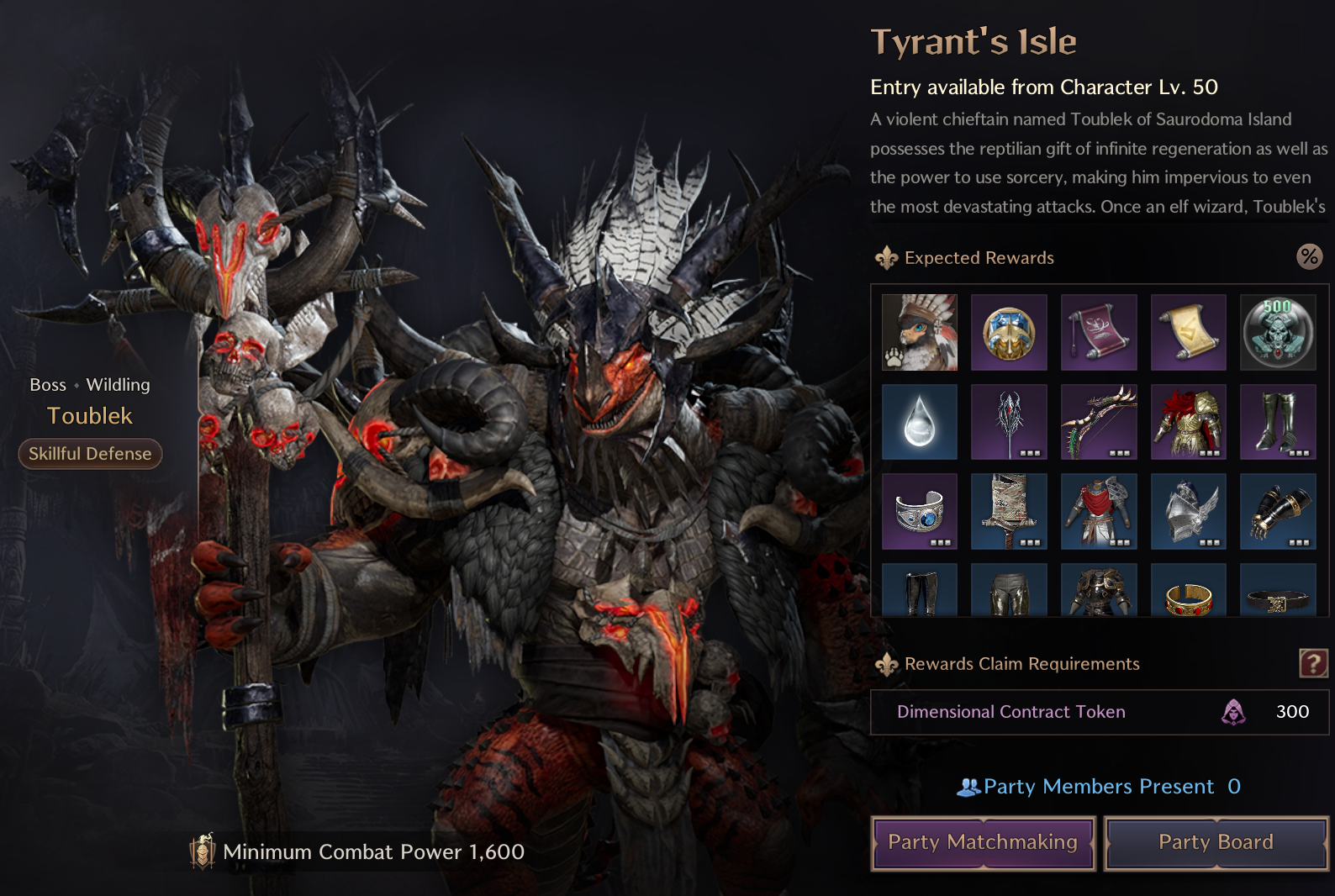Click the Skillful Defense tag
Viewport: 1335px width, 896px height.
tap(90, 454)
